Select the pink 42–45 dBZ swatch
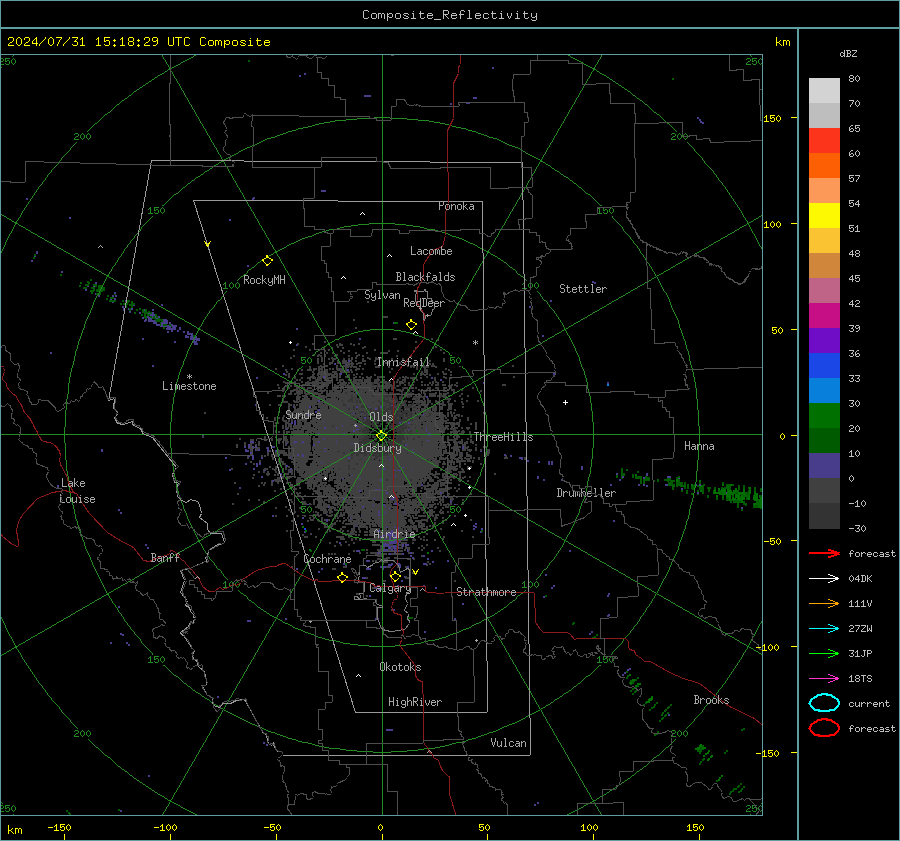Viewport: 900px width, 841px height. click(824, 291)
